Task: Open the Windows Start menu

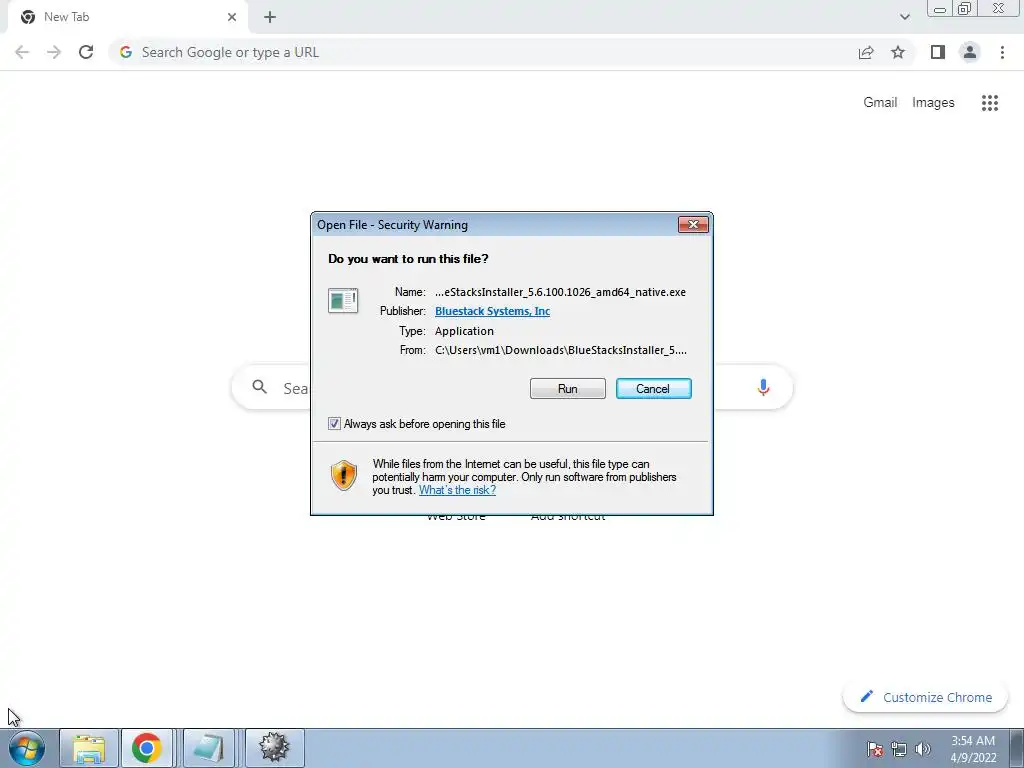Action: click(27, 748)
